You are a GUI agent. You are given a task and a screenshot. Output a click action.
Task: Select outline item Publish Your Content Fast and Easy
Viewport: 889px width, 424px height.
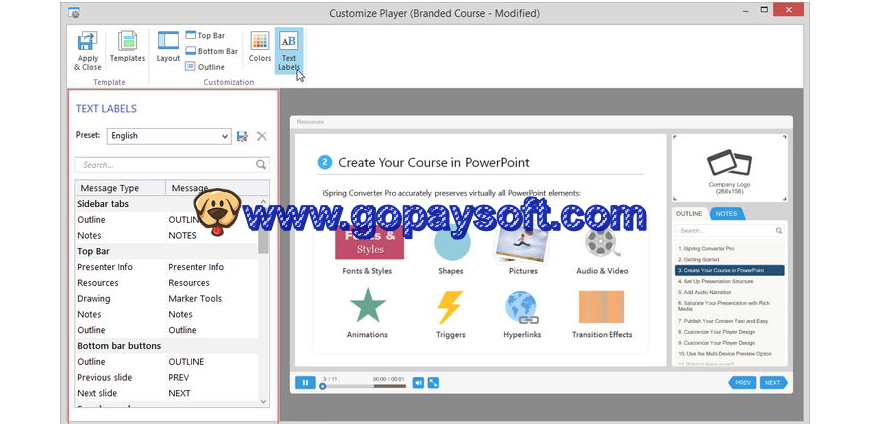click(x=723, y=321)
